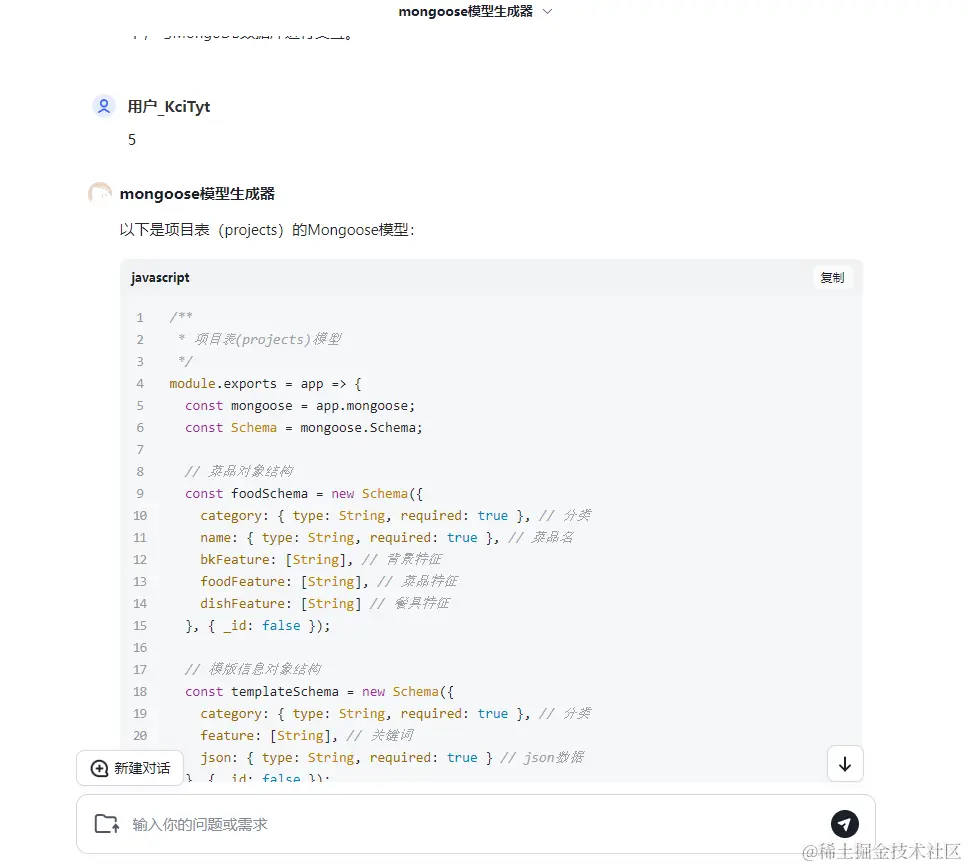Click code line const mongoose = app.mongoose;
The height and width of the screenshot is (868, 968).
(300, 406)
